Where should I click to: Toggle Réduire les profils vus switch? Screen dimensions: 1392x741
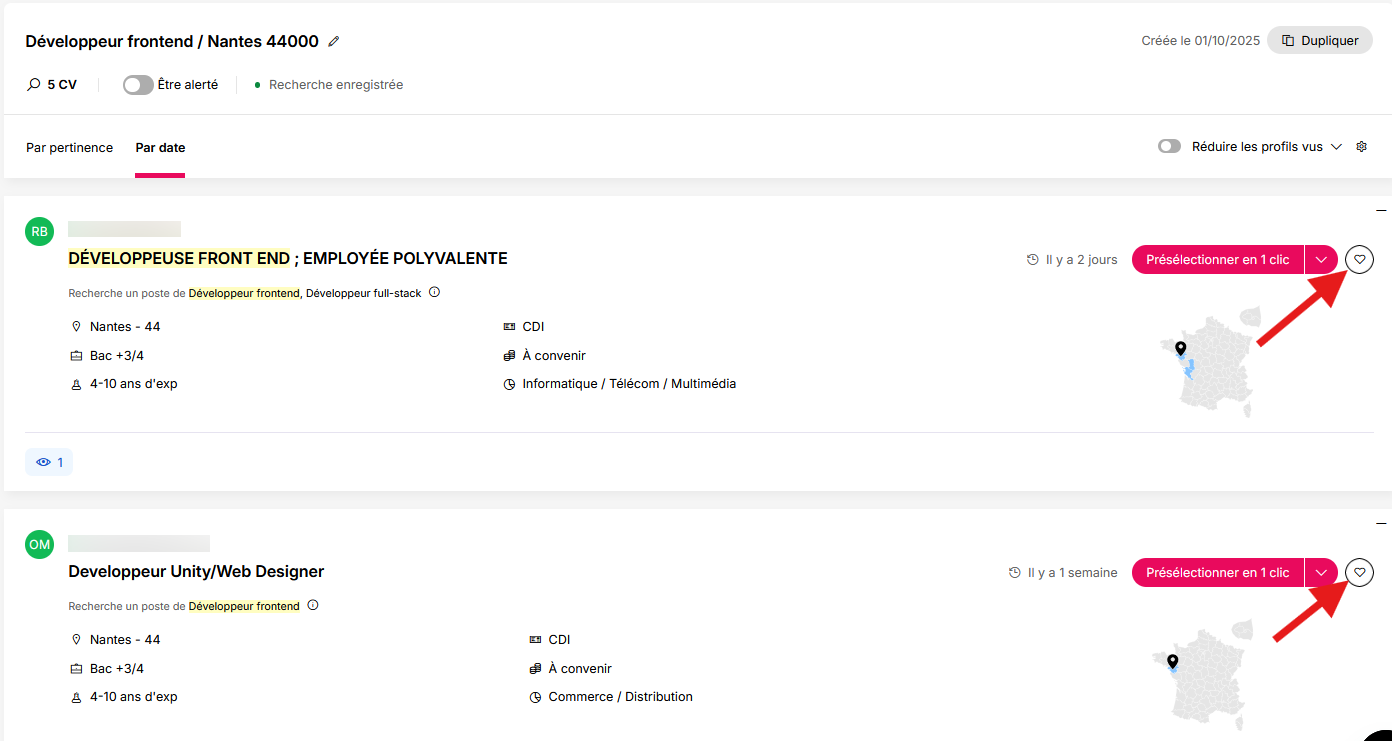coord(1169,147)
